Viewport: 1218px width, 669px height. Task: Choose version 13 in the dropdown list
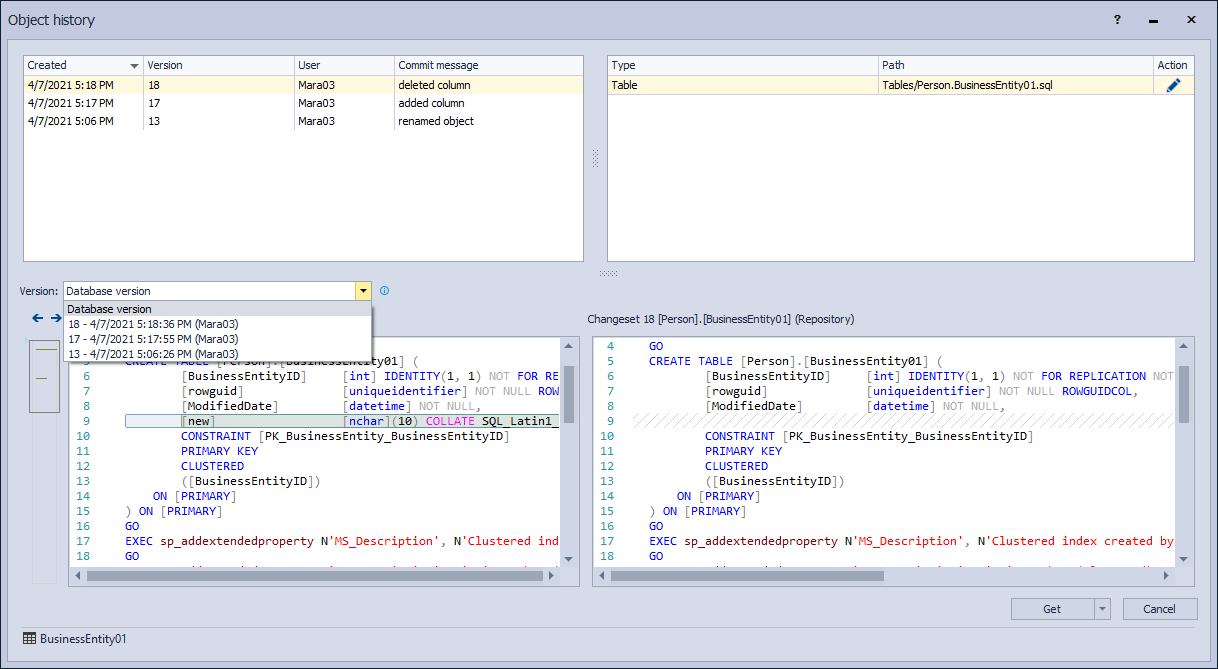pyautogui.click(x=153, y=354)
